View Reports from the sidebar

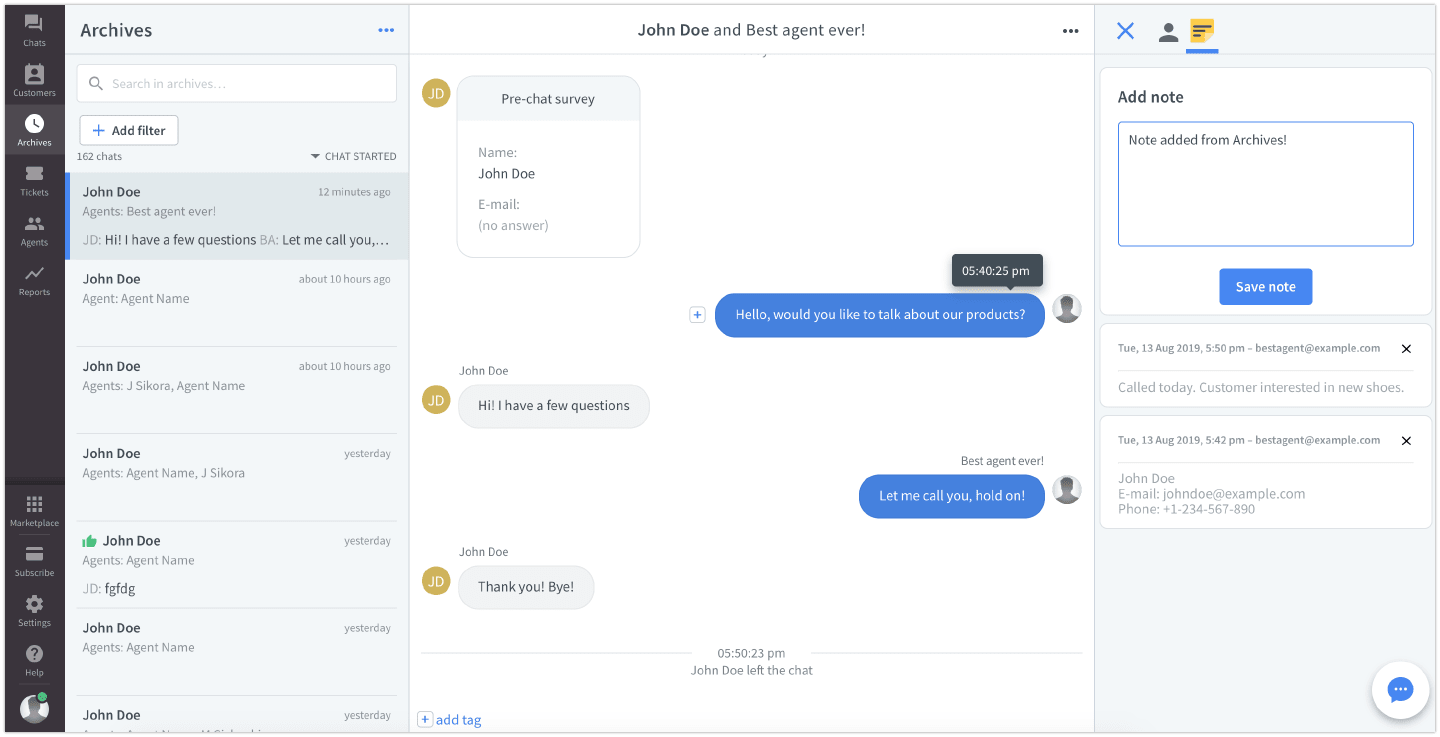click(34, 280)
